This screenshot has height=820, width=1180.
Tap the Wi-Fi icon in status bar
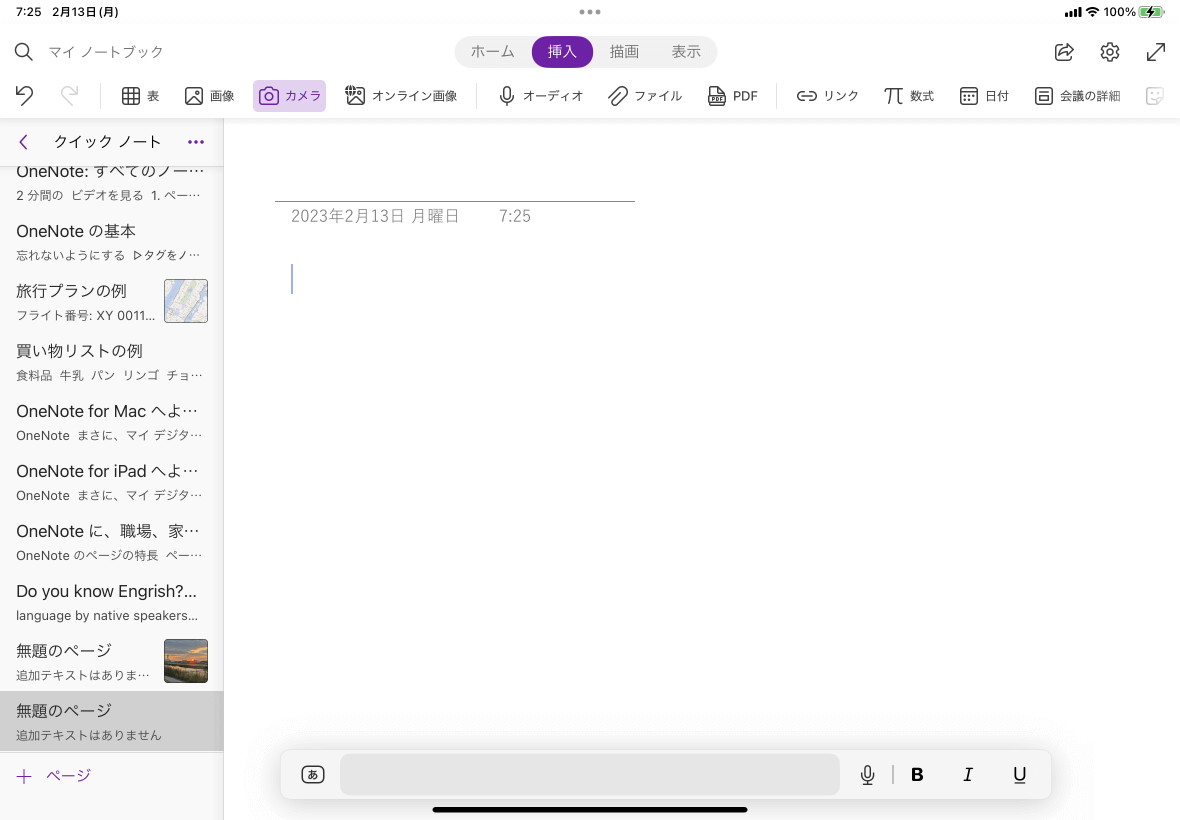1092,12
